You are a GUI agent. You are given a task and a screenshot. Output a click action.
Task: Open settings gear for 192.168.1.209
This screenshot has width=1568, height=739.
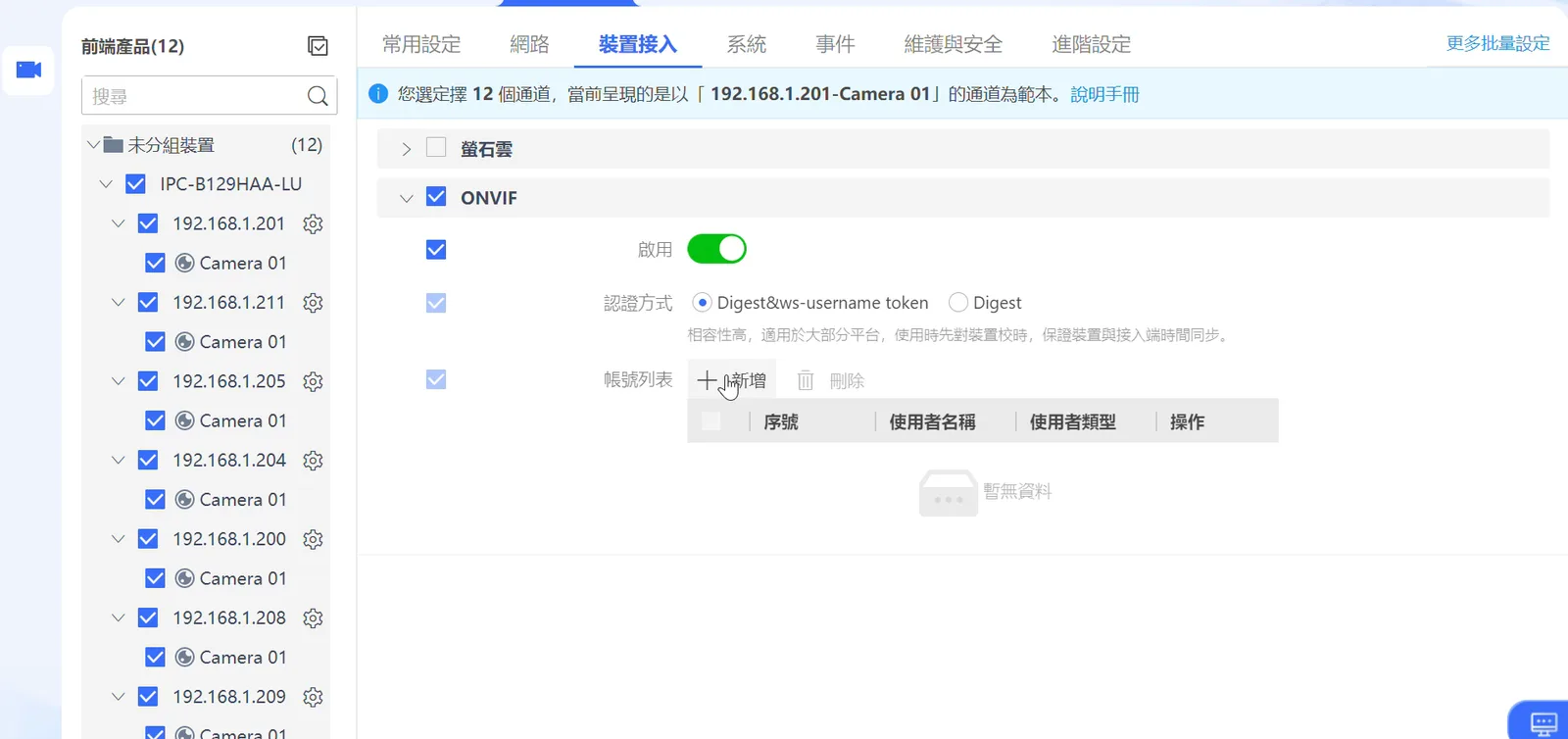pyautogui.click(x=313, y=697)
